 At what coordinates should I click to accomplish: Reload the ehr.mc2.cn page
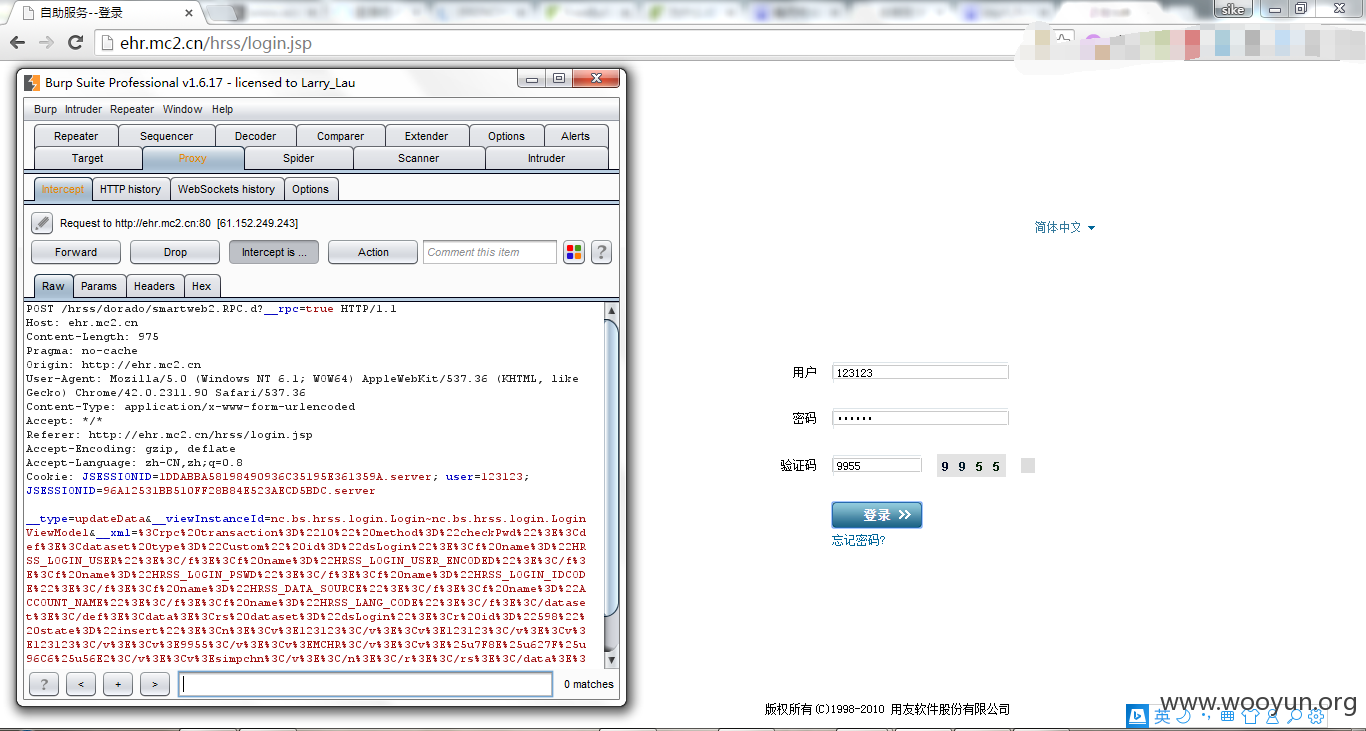point(75,43)
